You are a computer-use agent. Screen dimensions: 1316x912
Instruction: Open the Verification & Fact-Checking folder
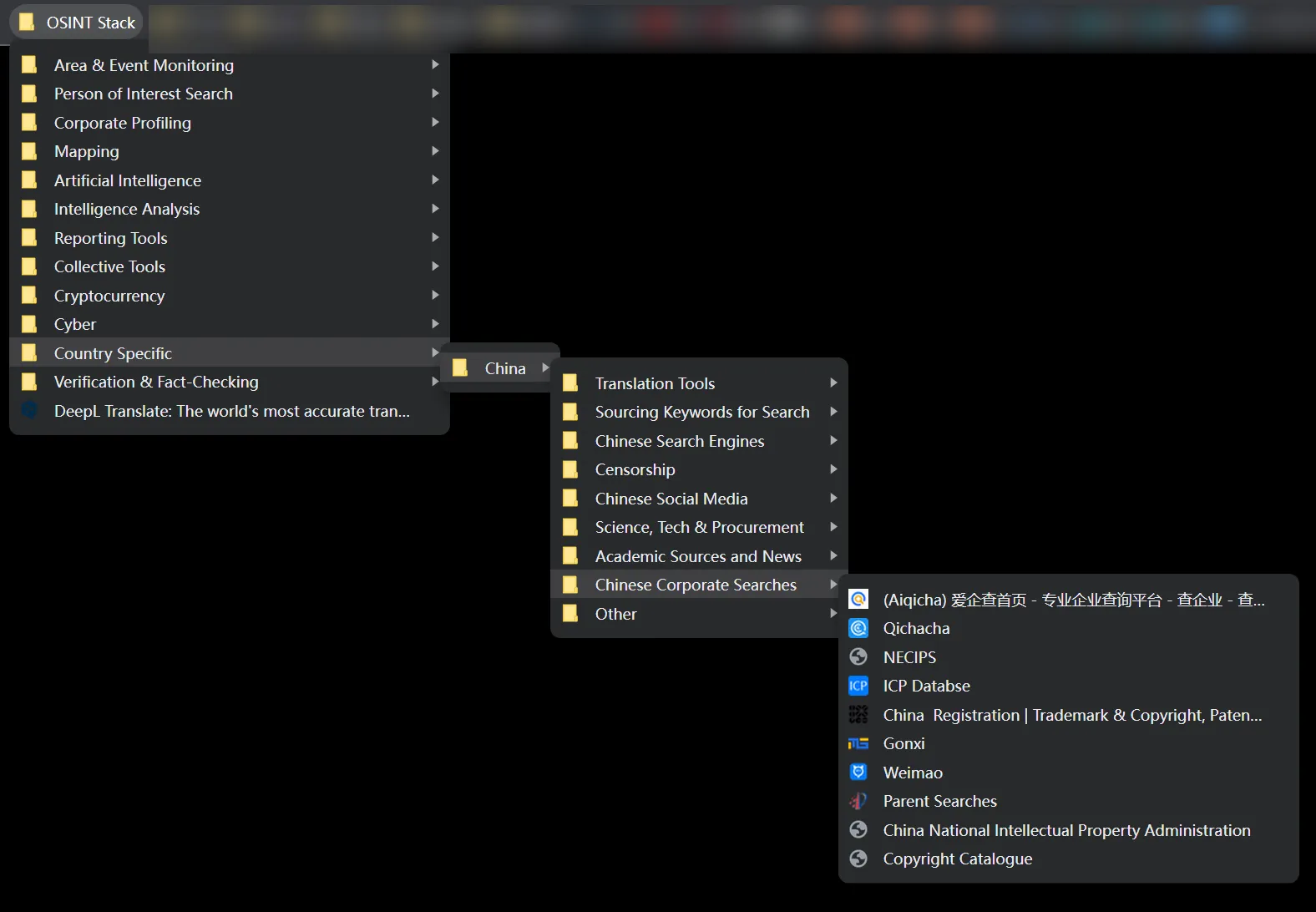(230, 382)
